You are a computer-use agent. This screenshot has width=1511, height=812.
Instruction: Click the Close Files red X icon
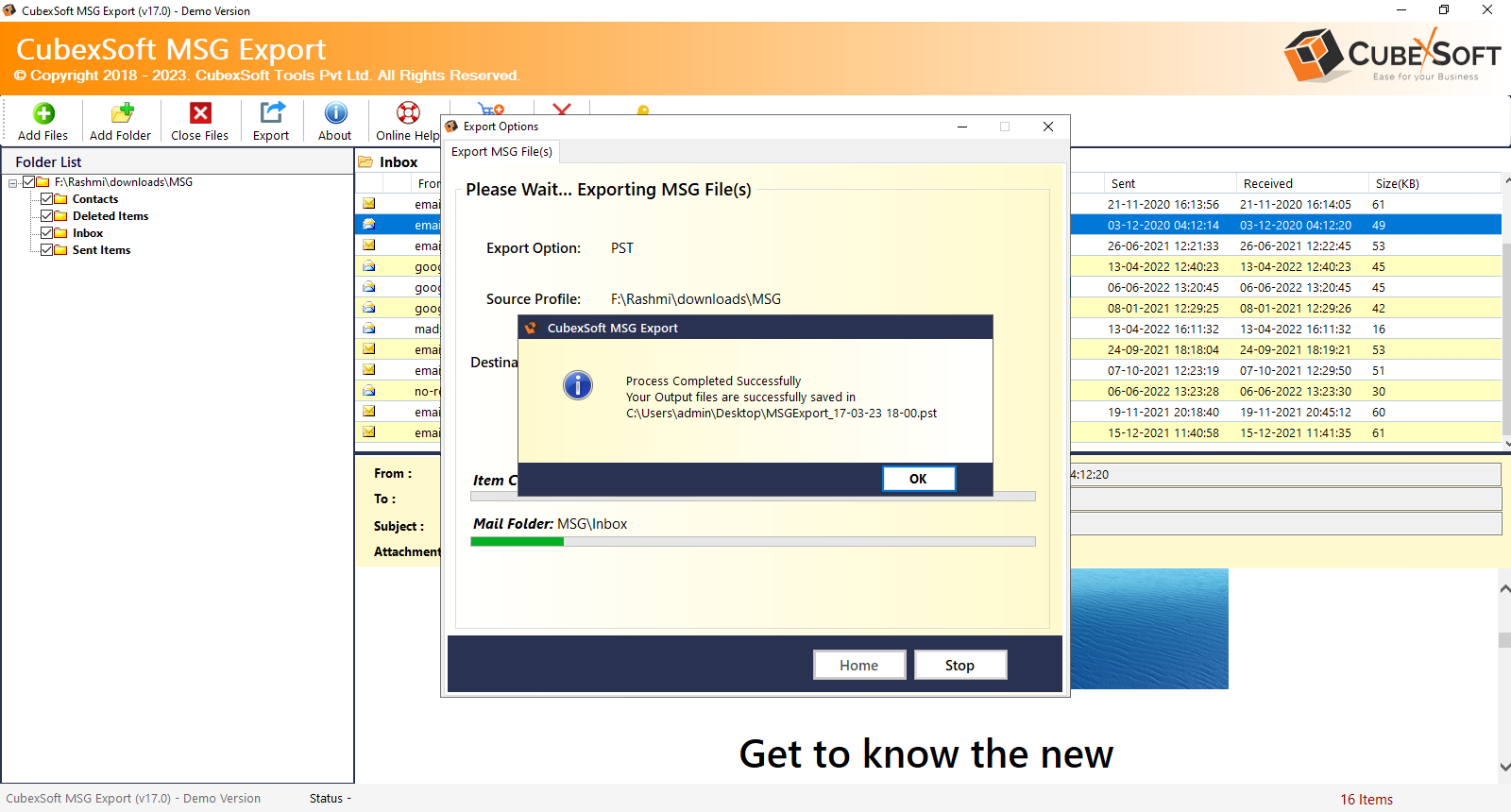coord(200,114)
